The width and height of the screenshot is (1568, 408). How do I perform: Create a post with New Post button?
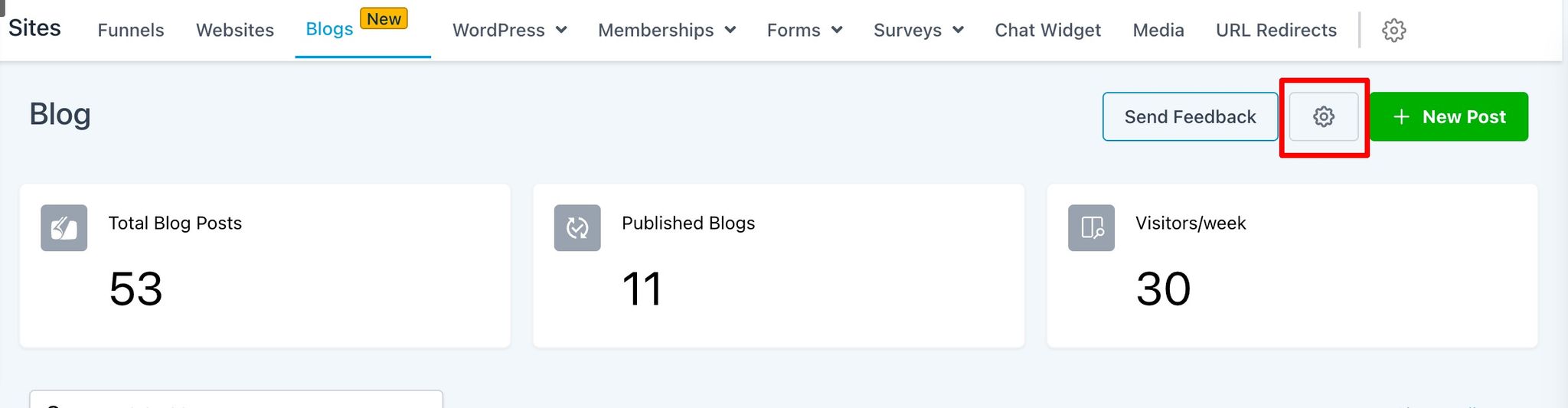tap(1449, 117)
